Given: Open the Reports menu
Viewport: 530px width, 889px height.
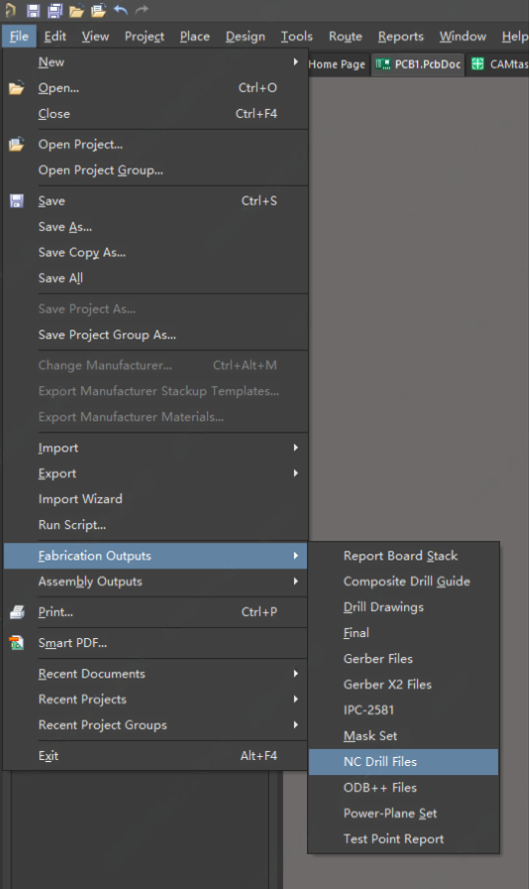Looking at the screenshot, I should [x=401, y=36].
